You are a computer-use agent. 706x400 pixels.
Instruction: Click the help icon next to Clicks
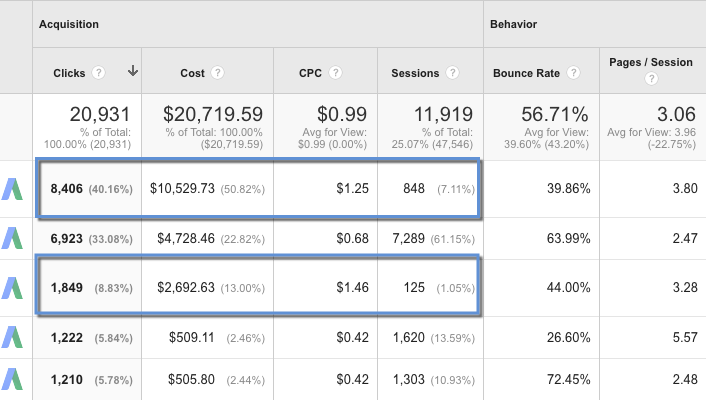pyautogui.click(x=99, y=73)
